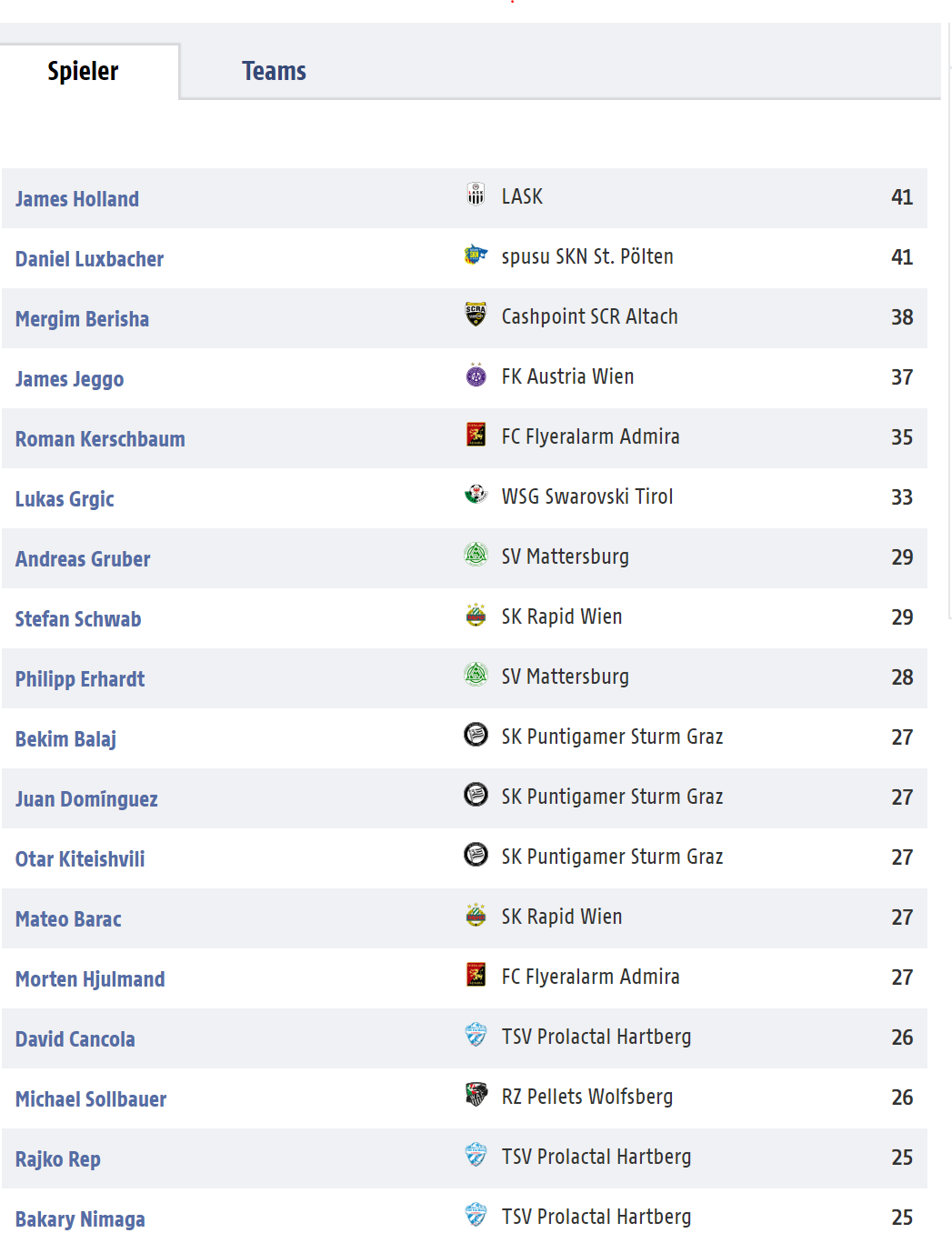Select the Spieler tab
This screenshot has width=952, height=1243.
83,71
